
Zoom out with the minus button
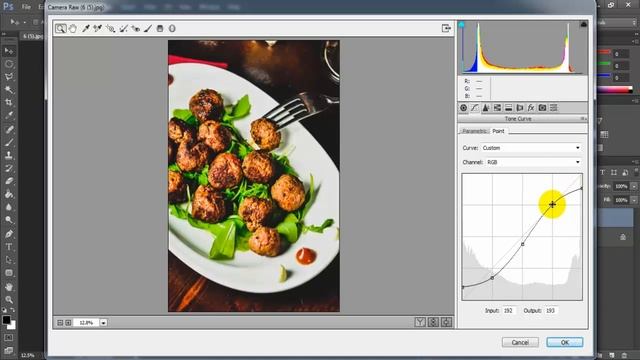[x=60, y=322]
